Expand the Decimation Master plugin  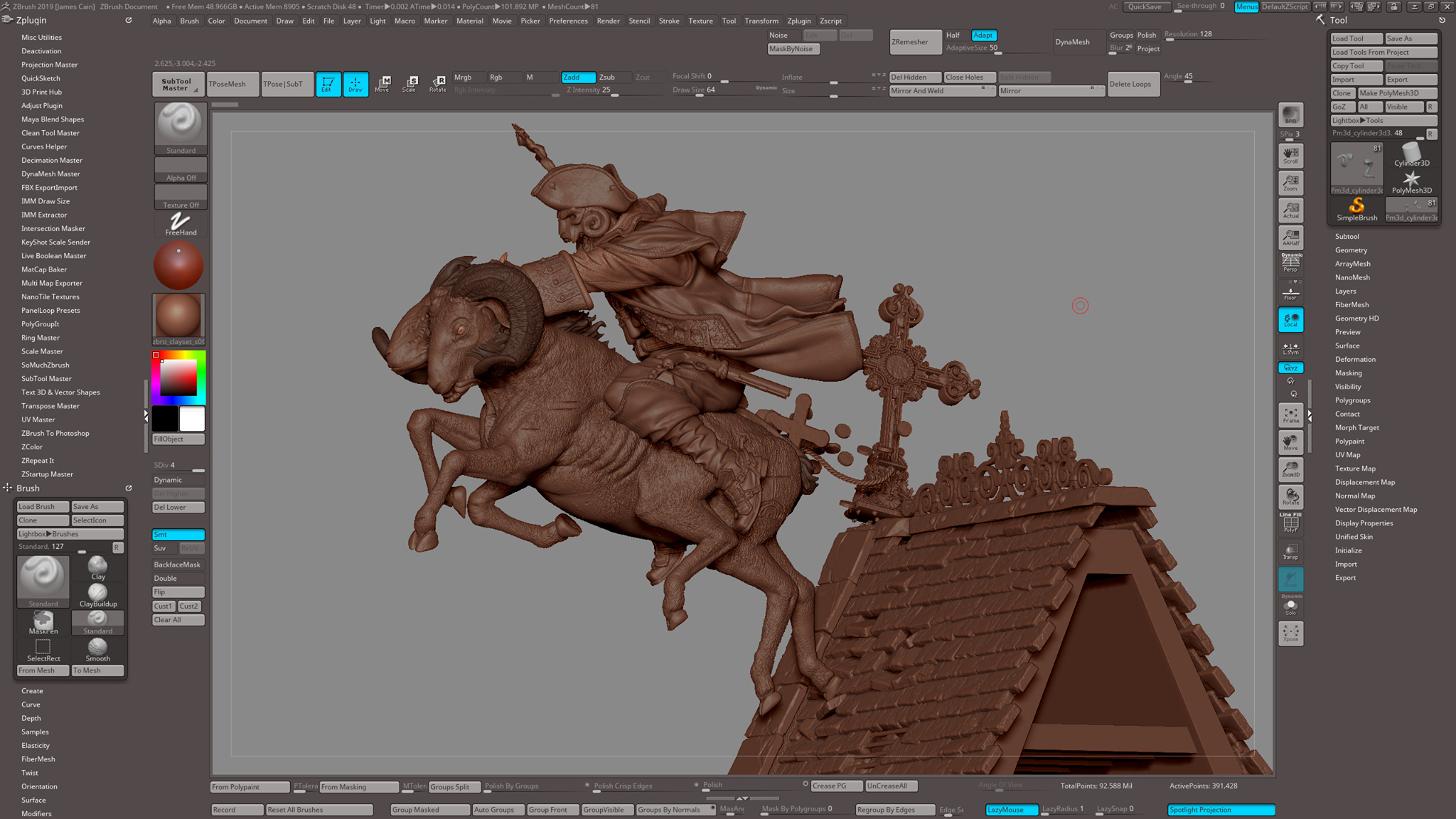click(52, 160)
